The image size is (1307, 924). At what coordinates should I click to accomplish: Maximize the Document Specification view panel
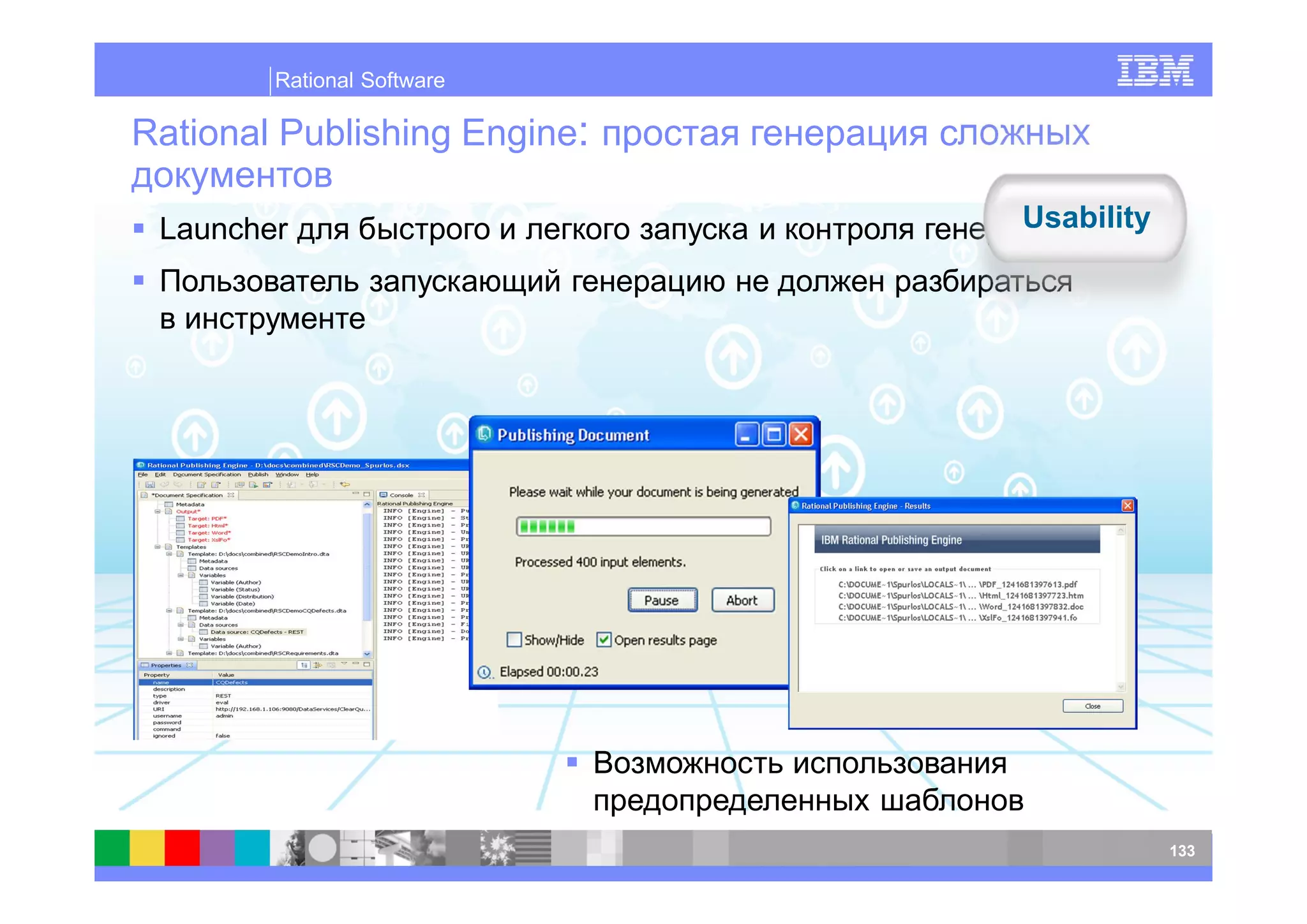pyautogui.click(x=367, y=494)
